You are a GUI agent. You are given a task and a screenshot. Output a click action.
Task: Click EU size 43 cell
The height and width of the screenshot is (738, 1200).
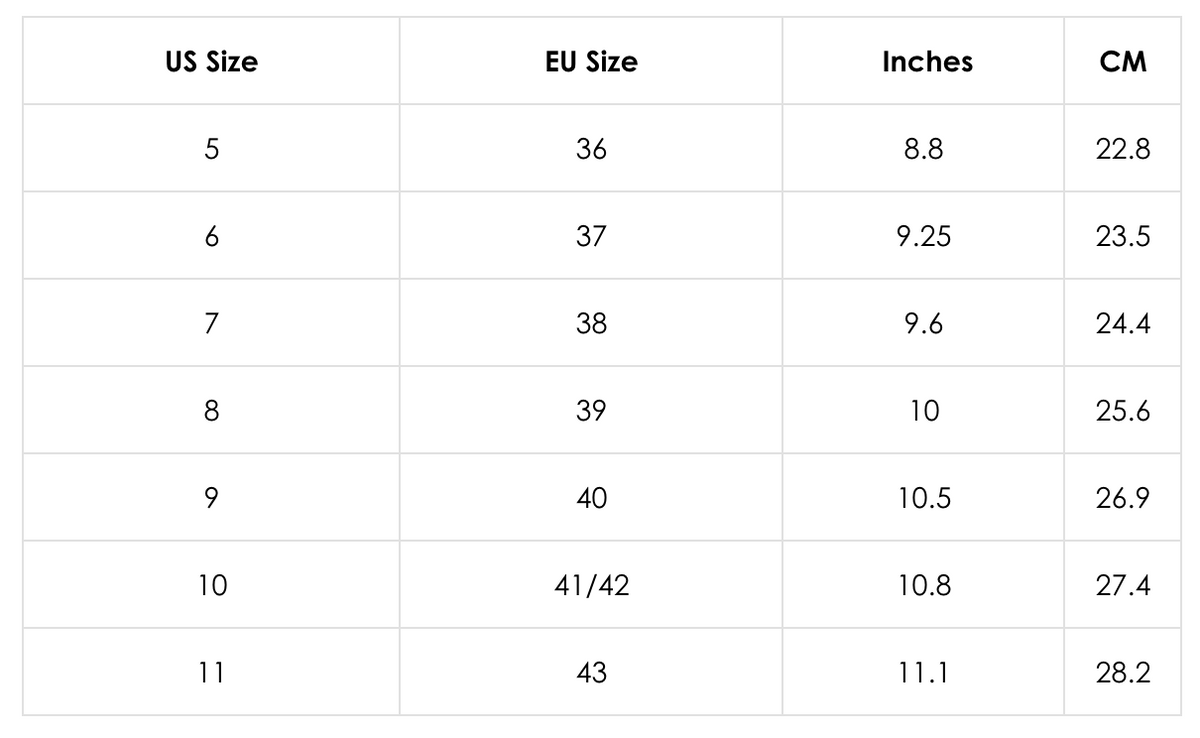pyautogui.click(x=591, y=672)
